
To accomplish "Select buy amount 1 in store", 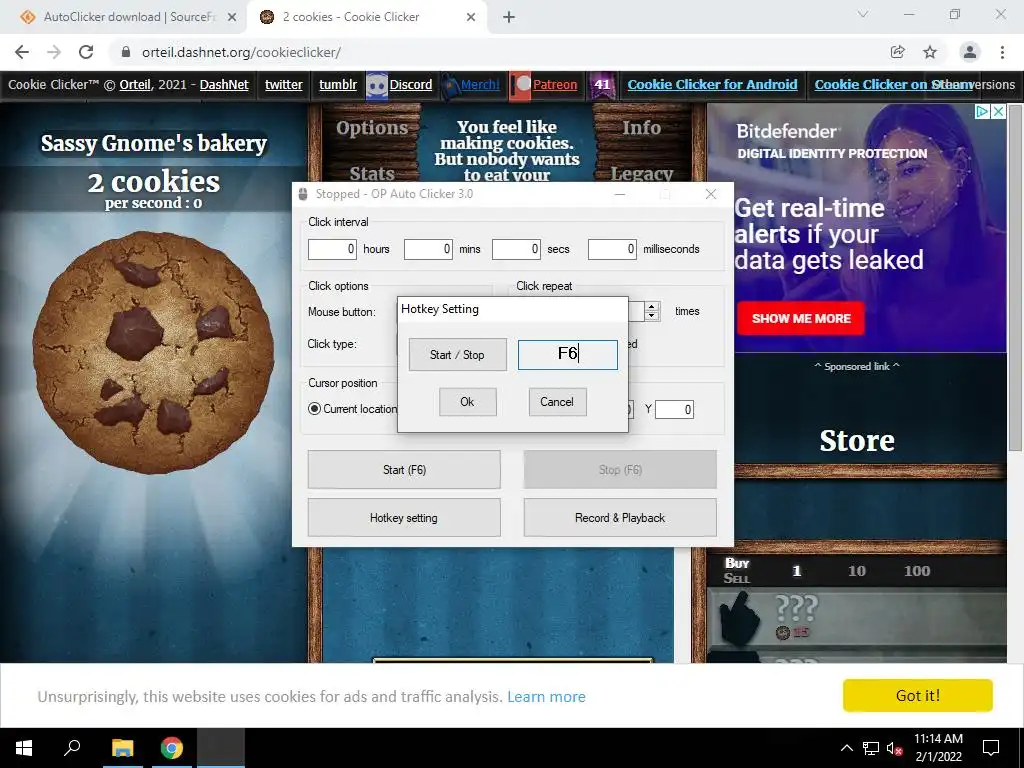I will 797,571.
